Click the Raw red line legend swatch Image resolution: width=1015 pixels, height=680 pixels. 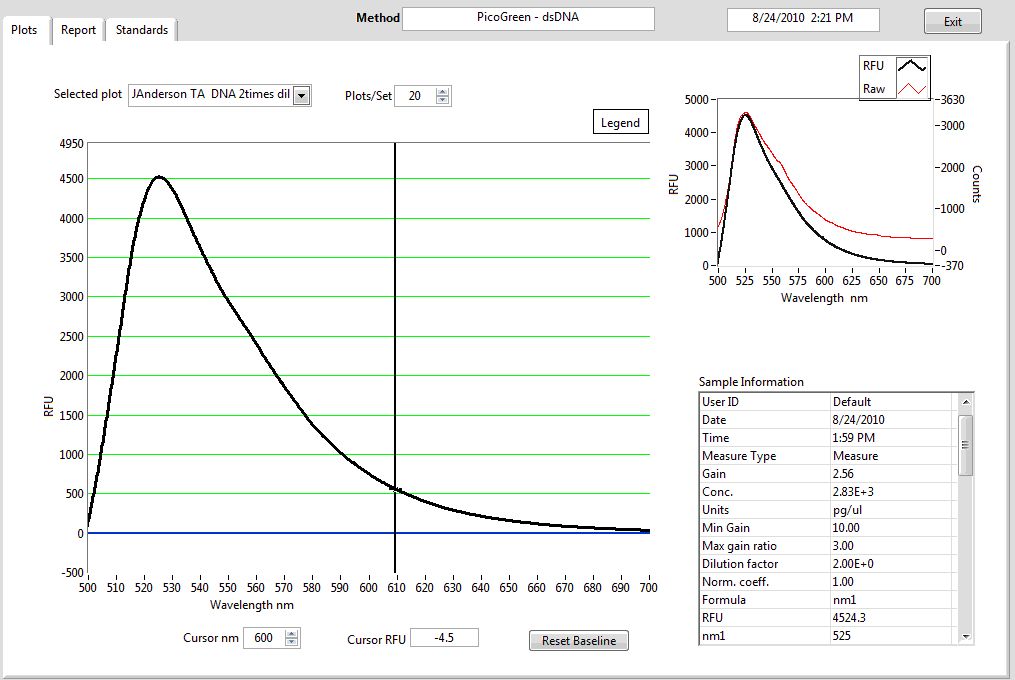pyautogui.click(x=911, y=89)
